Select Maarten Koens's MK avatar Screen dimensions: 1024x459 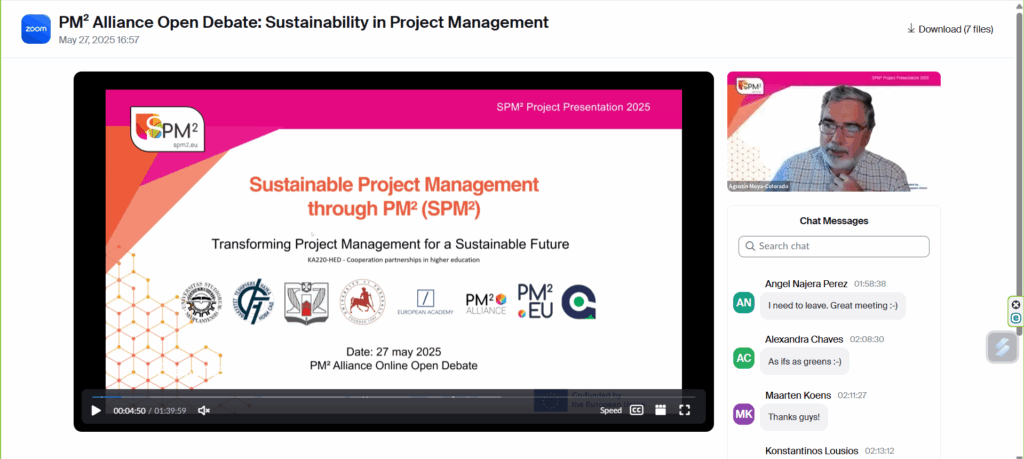743,414
